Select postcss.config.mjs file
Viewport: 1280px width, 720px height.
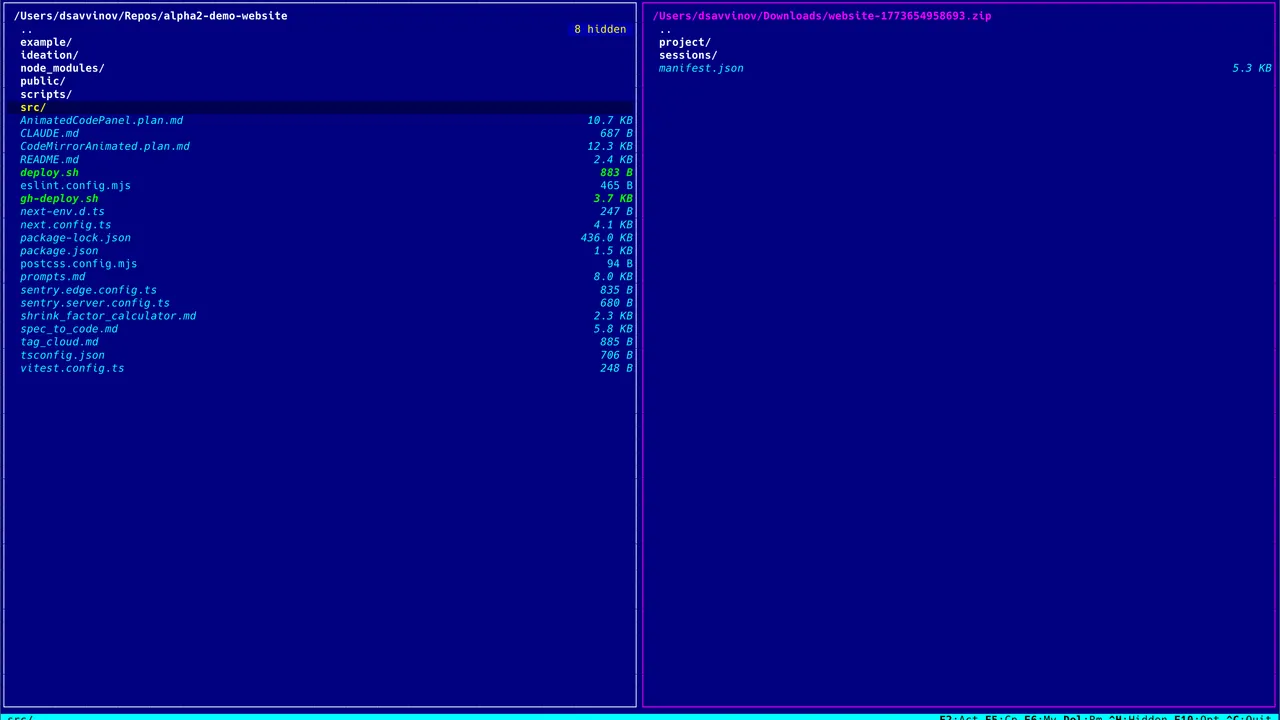point(79,263)
